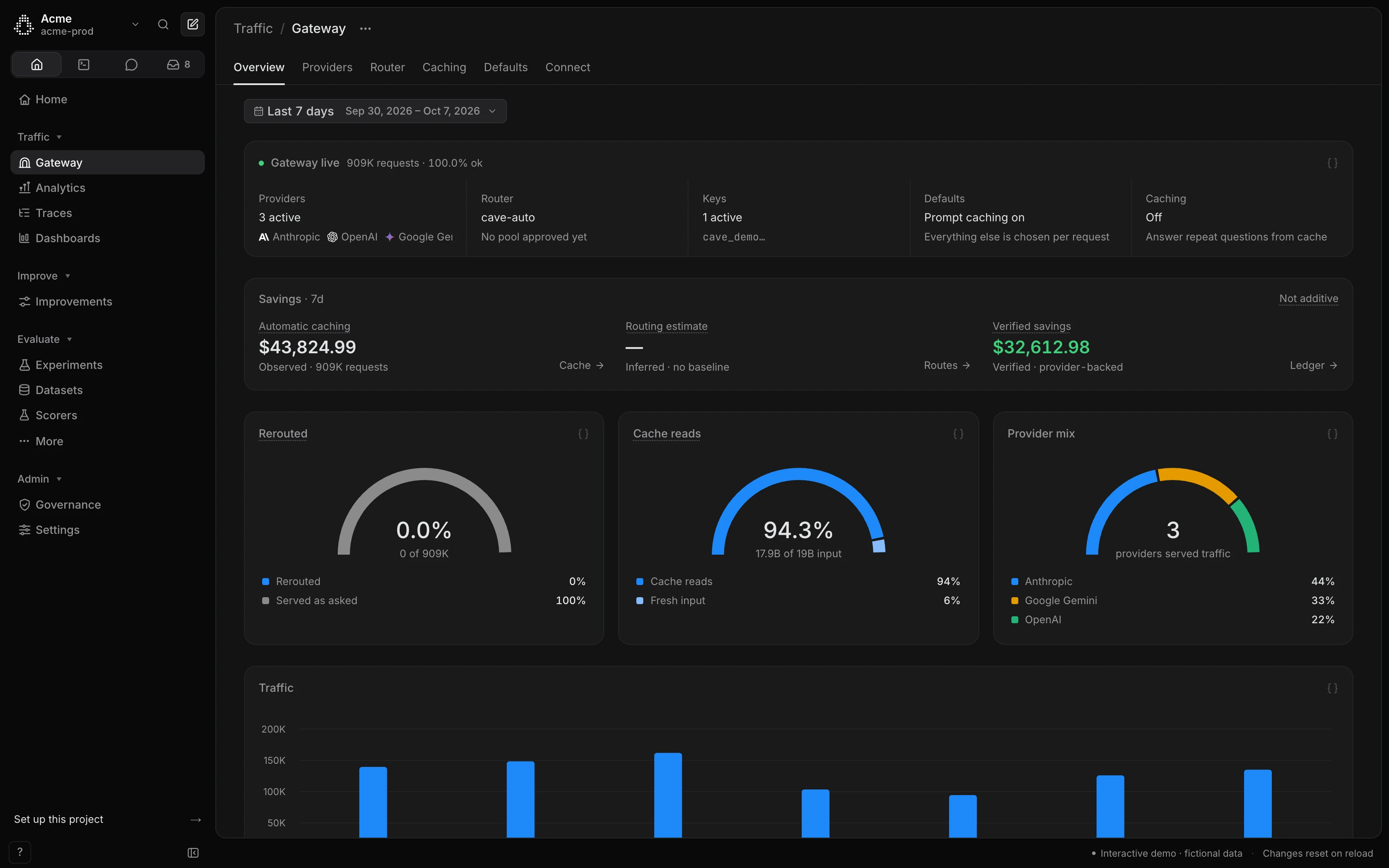
Task: Collapse the Traffic sidebar section
Action: tap(39, 137)
